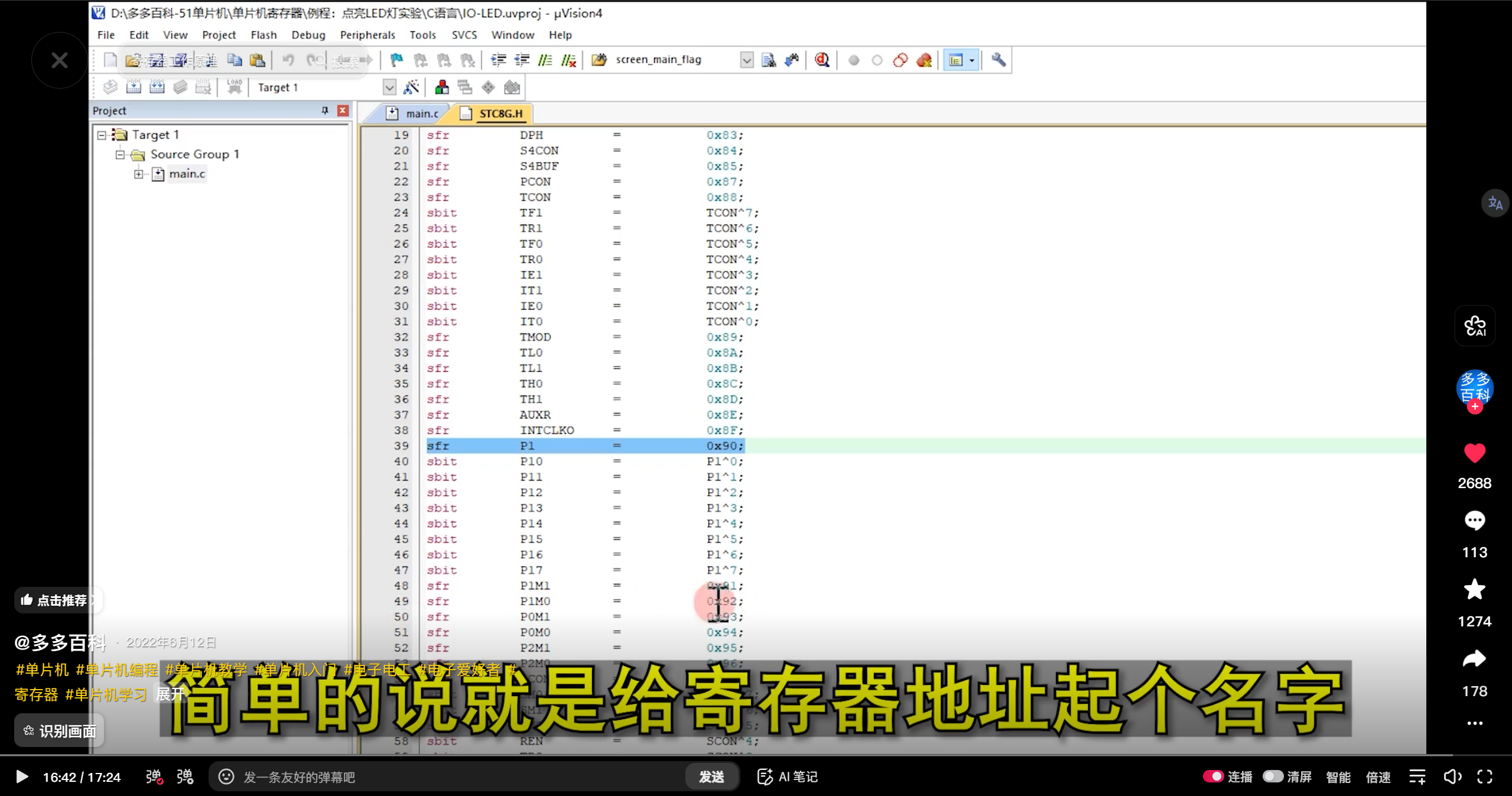Switch to the STC8G.H tab
The width and height of the screenshot is (1512, 796).
tap(499, 113)
